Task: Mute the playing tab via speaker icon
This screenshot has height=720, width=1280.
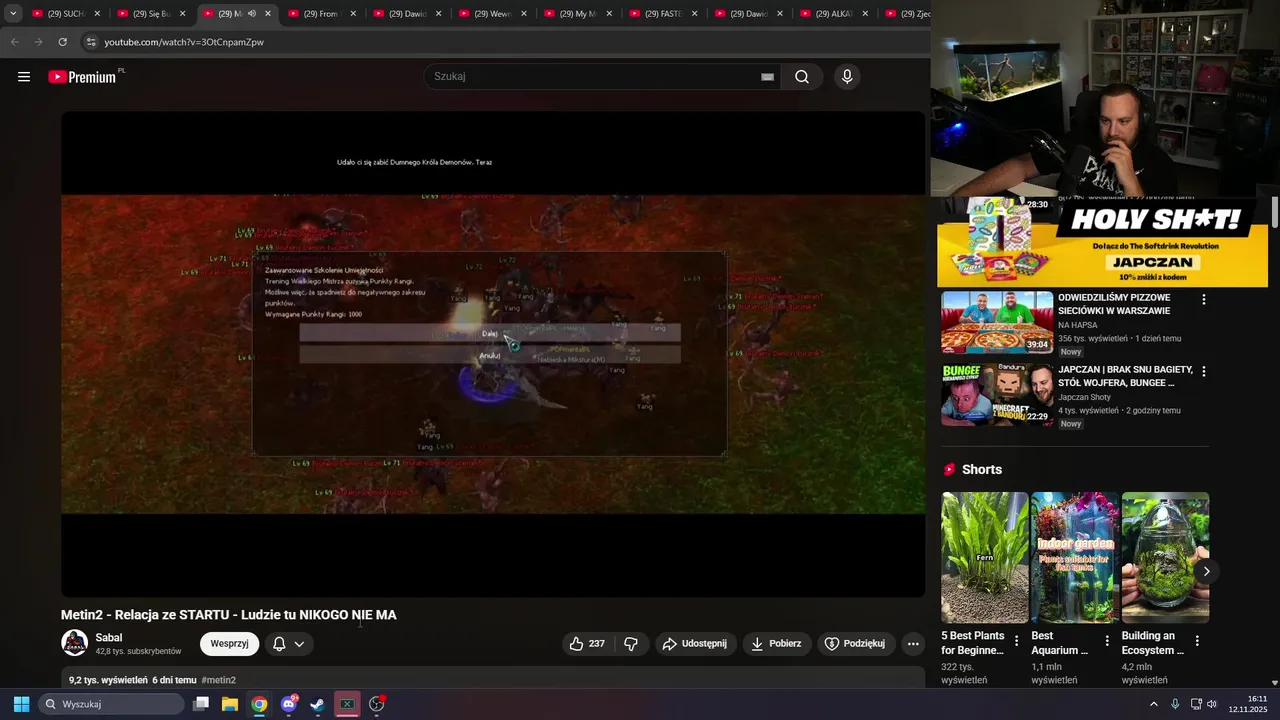Action: tap(251, 14)
